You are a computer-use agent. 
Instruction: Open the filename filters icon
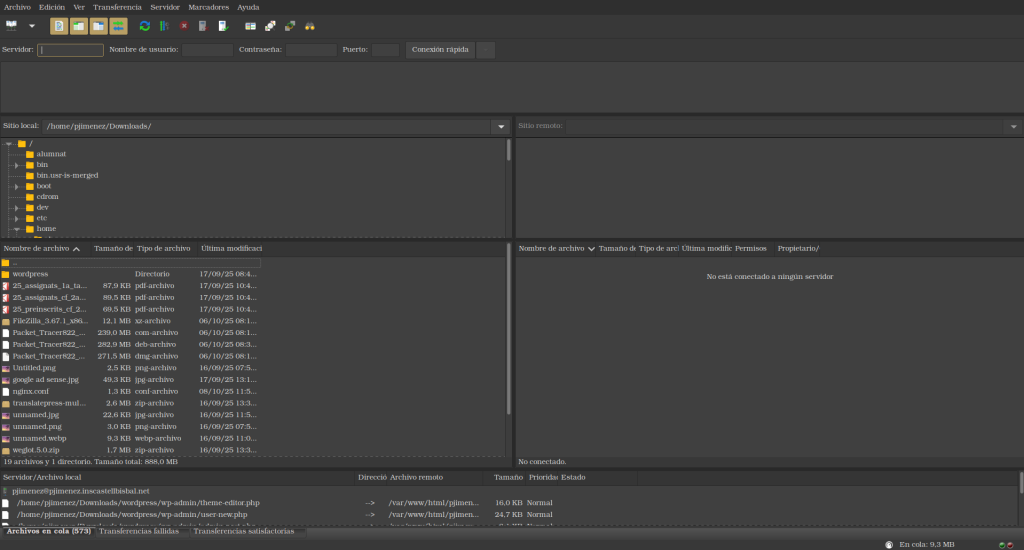(x=249, y=26)
